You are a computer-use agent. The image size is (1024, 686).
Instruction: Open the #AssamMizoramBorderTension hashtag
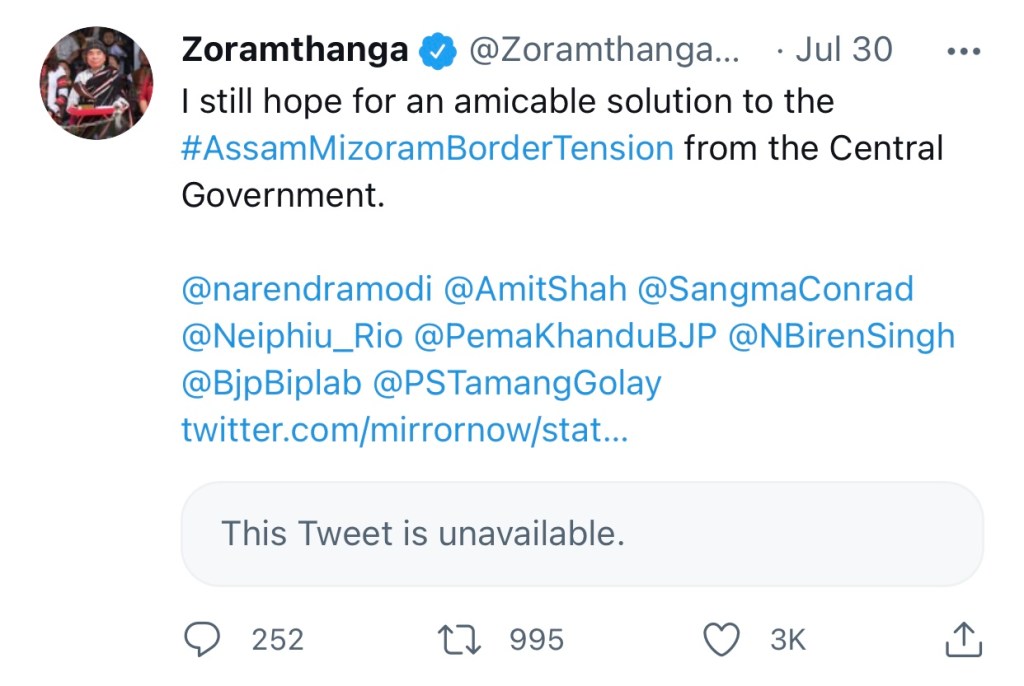(427, 148)
